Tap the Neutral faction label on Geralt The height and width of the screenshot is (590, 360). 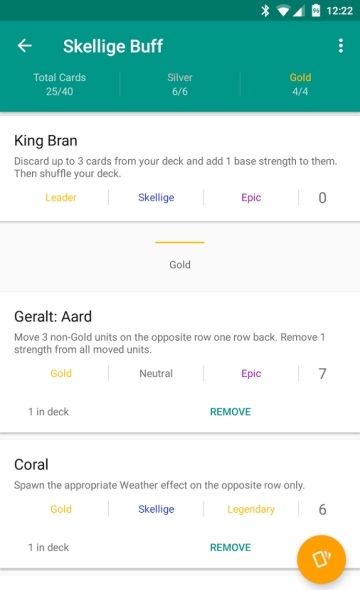156,373
